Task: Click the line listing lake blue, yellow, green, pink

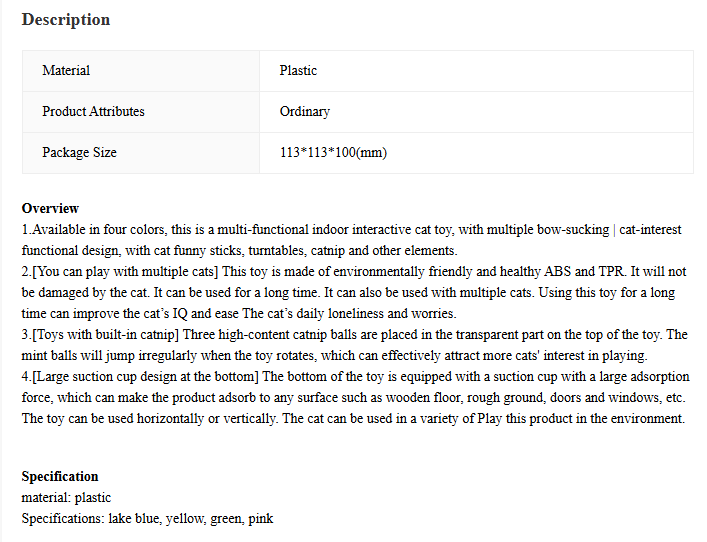Action: point(147,519)
